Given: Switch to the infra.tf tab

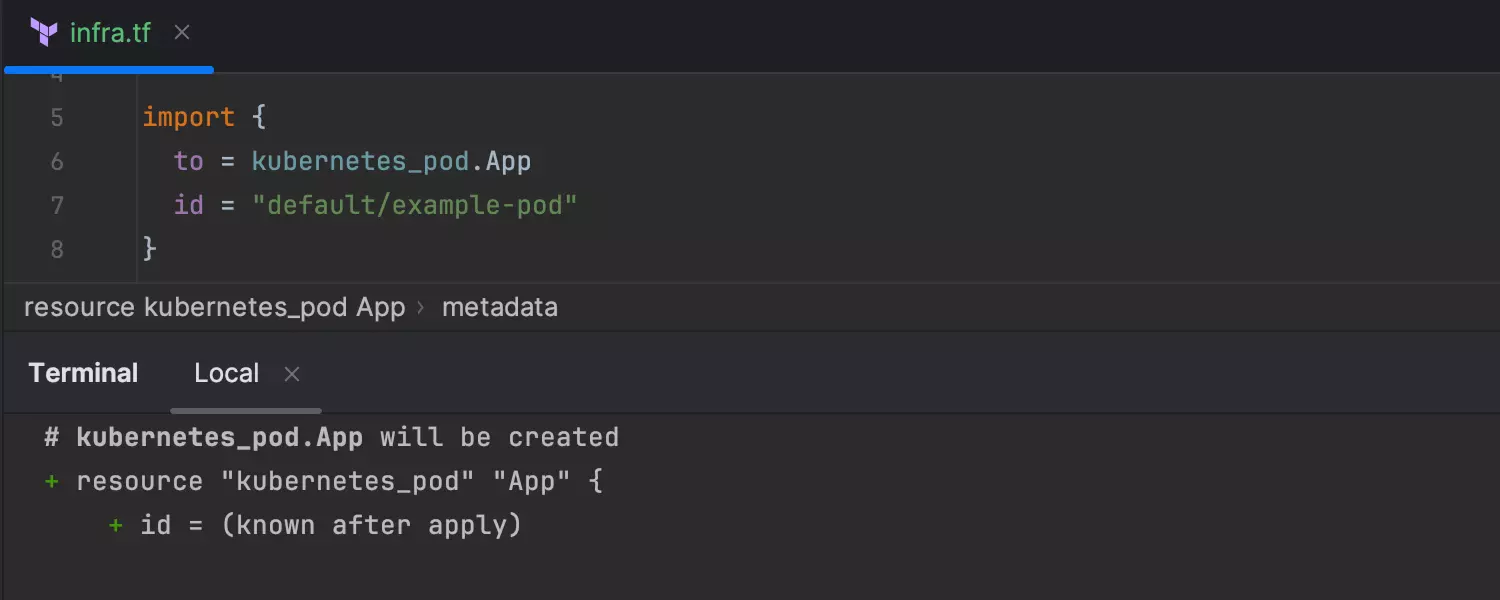Looking at the screenshot, I should click(110, 33).
